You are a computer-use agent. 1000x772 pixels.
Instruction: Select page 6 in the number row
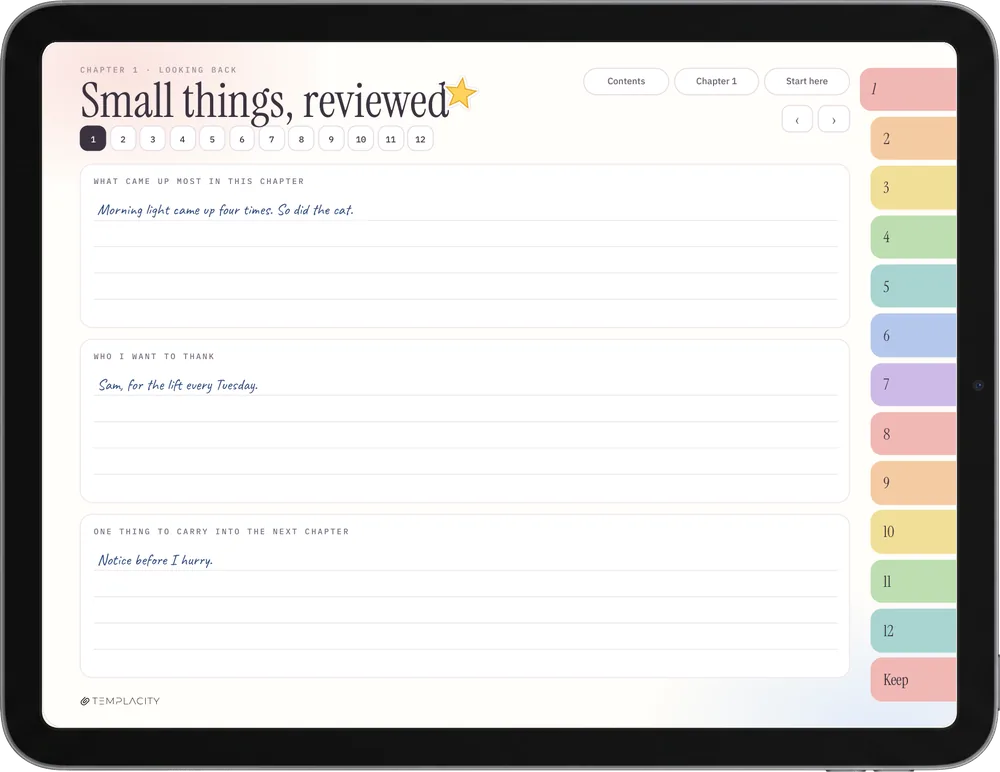(242, 139)
